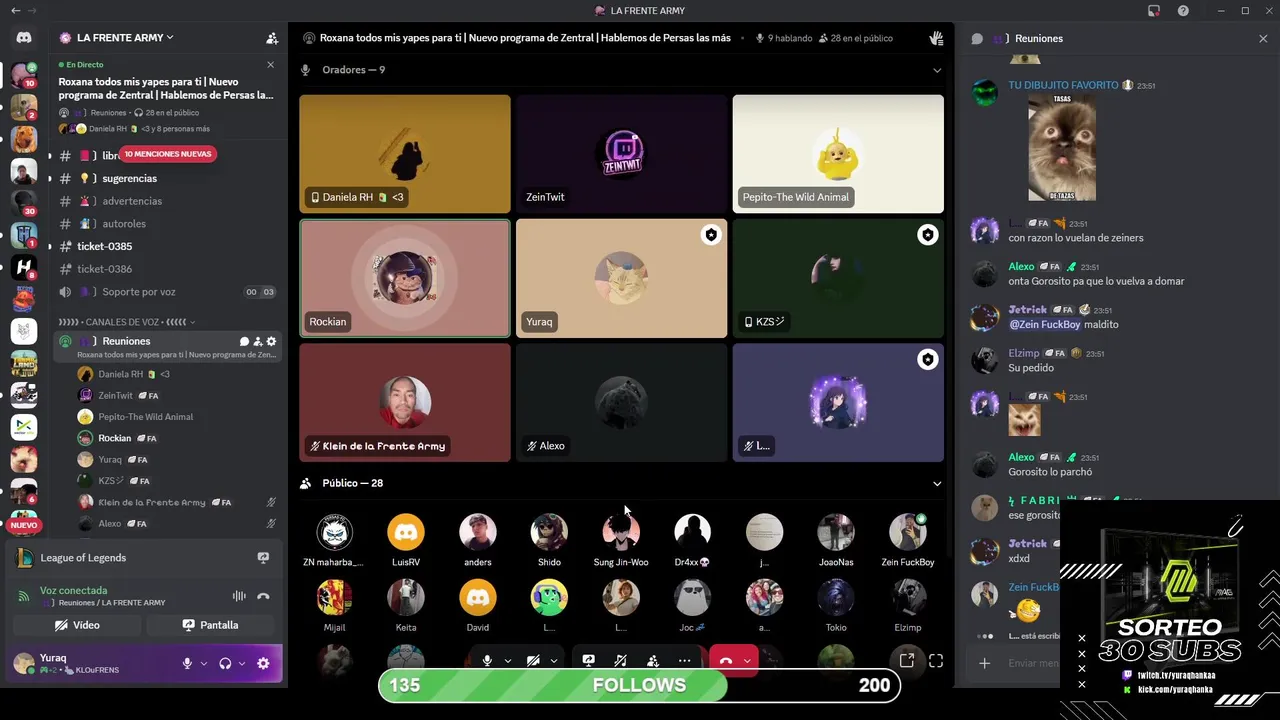Click Zein FuckBoy audience avatar

click(x=908, y=532)
